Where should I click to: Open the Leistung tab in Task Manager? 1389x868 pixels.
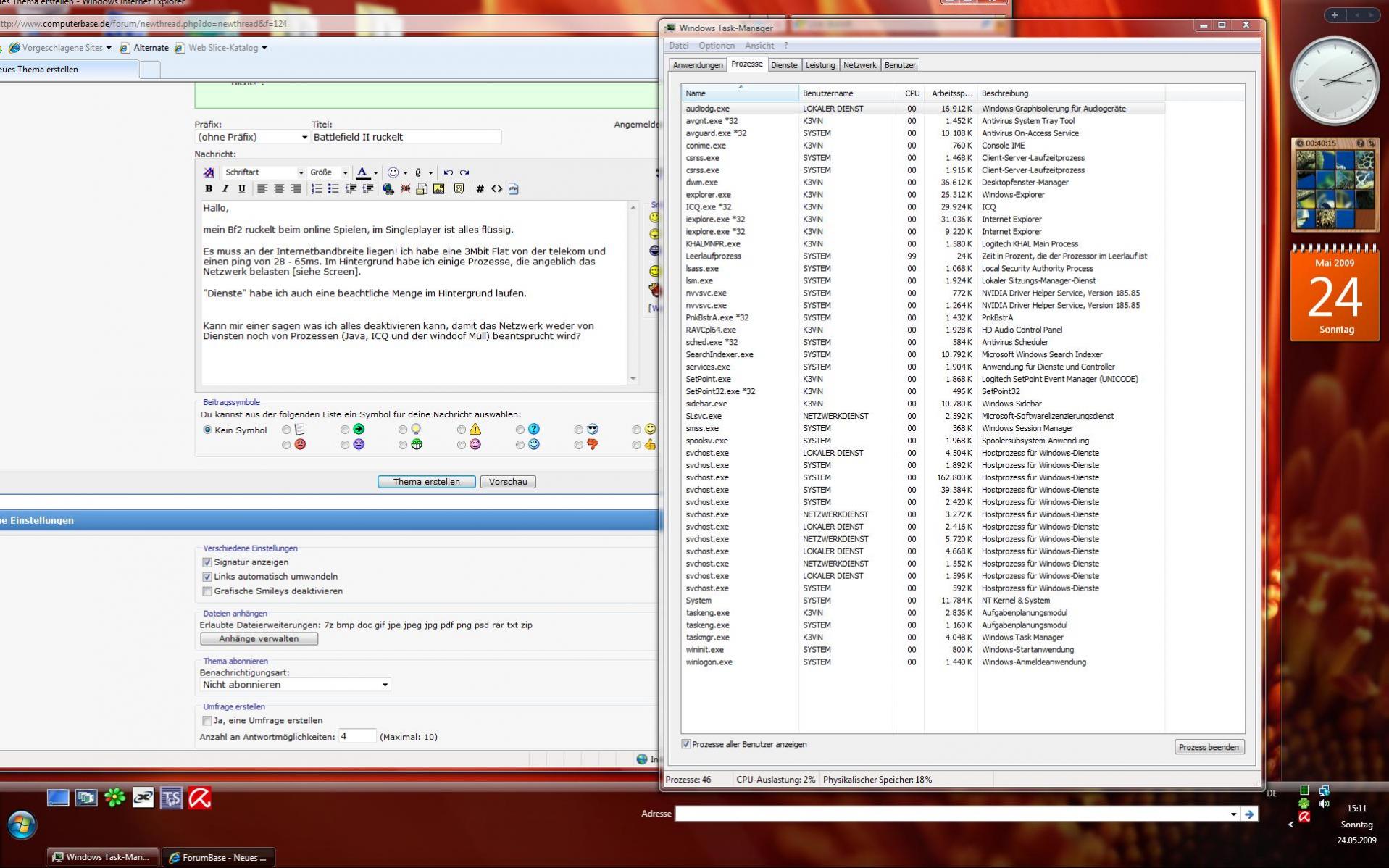coord(820,65)
